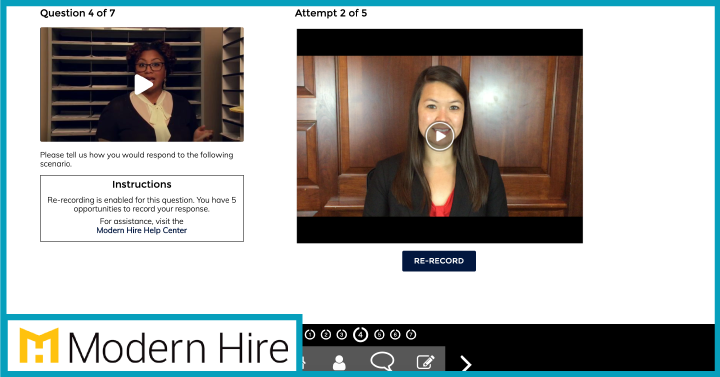
Task: Click the partially hidden leftmost toolbar icon
Action: (304, 362)
